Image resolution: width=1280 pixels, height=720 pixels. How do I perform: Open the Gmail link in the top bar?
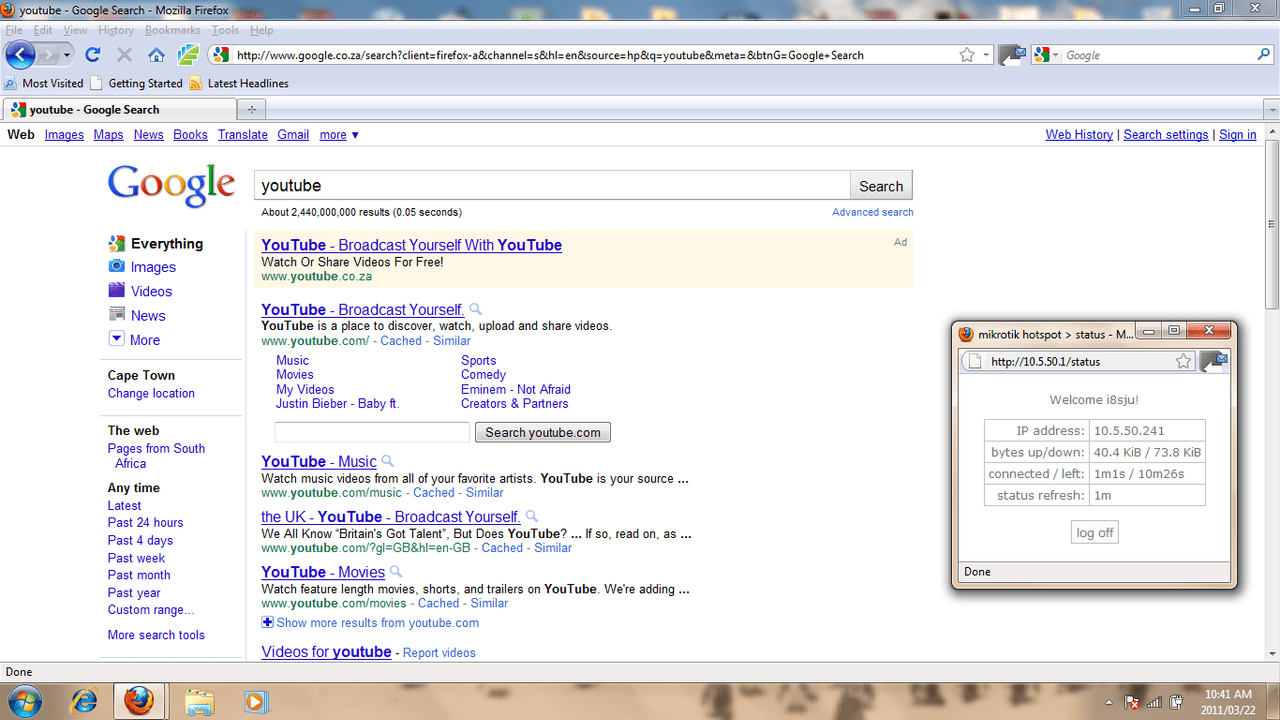[x=293, y=135]
